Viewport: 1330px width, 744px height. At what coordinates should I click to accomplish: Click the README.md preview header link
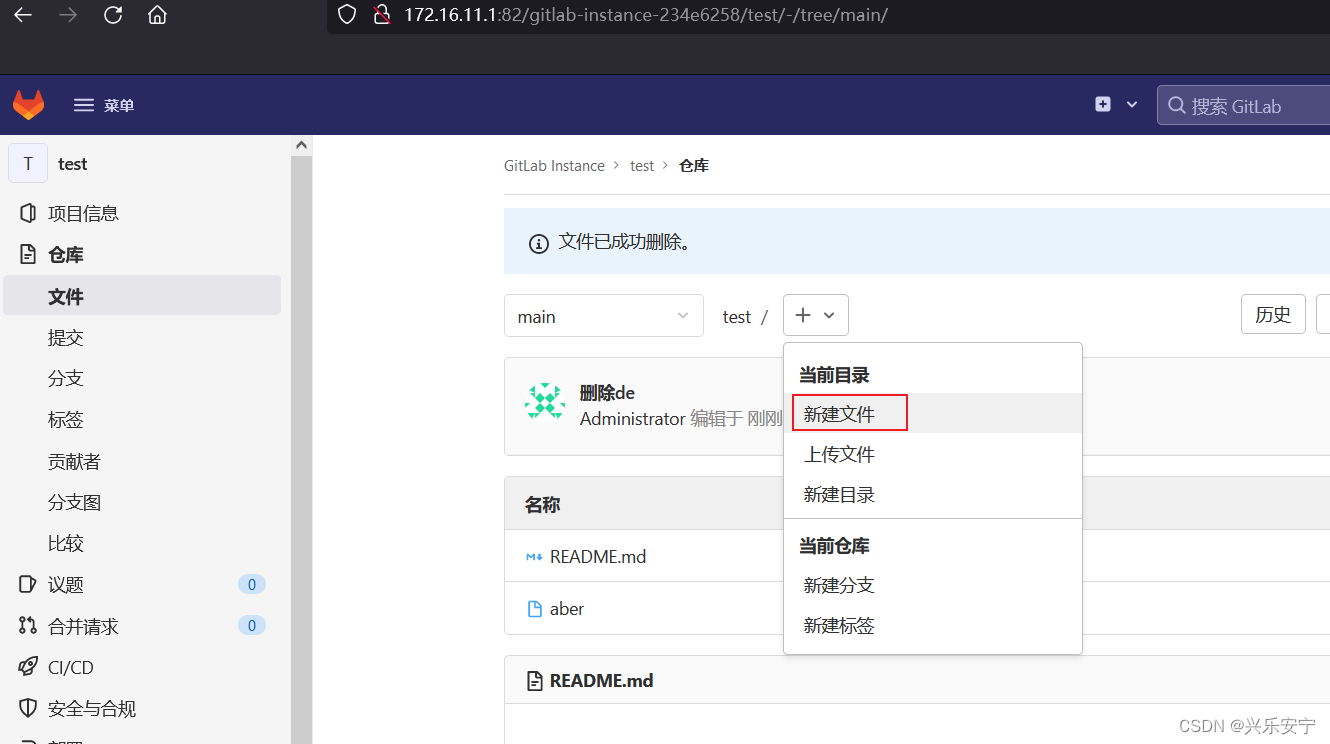pyautogui.click(x=601, y=681)
